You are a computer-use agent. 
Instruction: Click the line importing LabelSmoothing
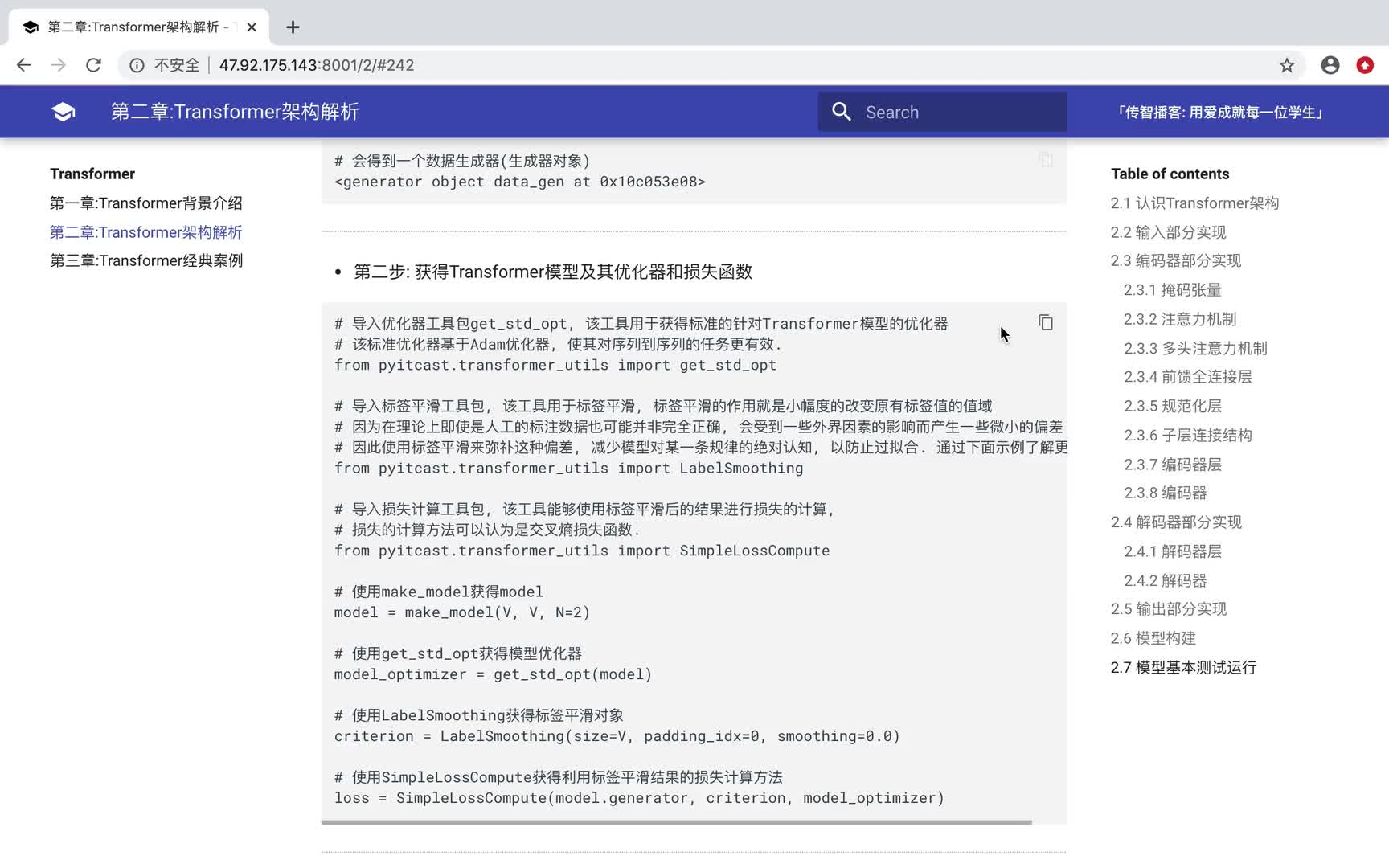pyautogui.click(x=568, y=468)
